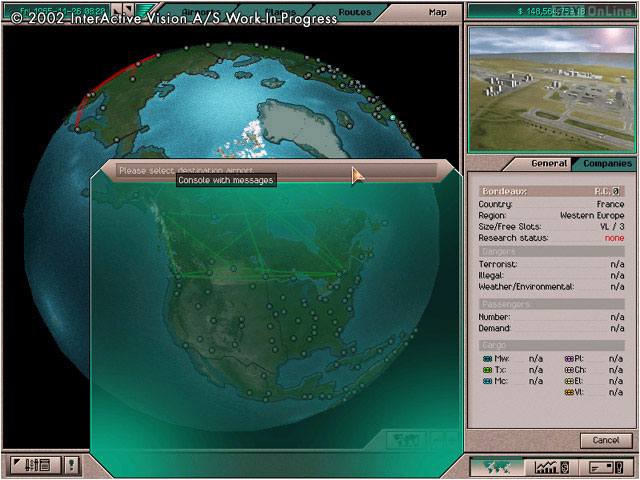Open the Companies tab
The image size is (640, 480).
607,163
